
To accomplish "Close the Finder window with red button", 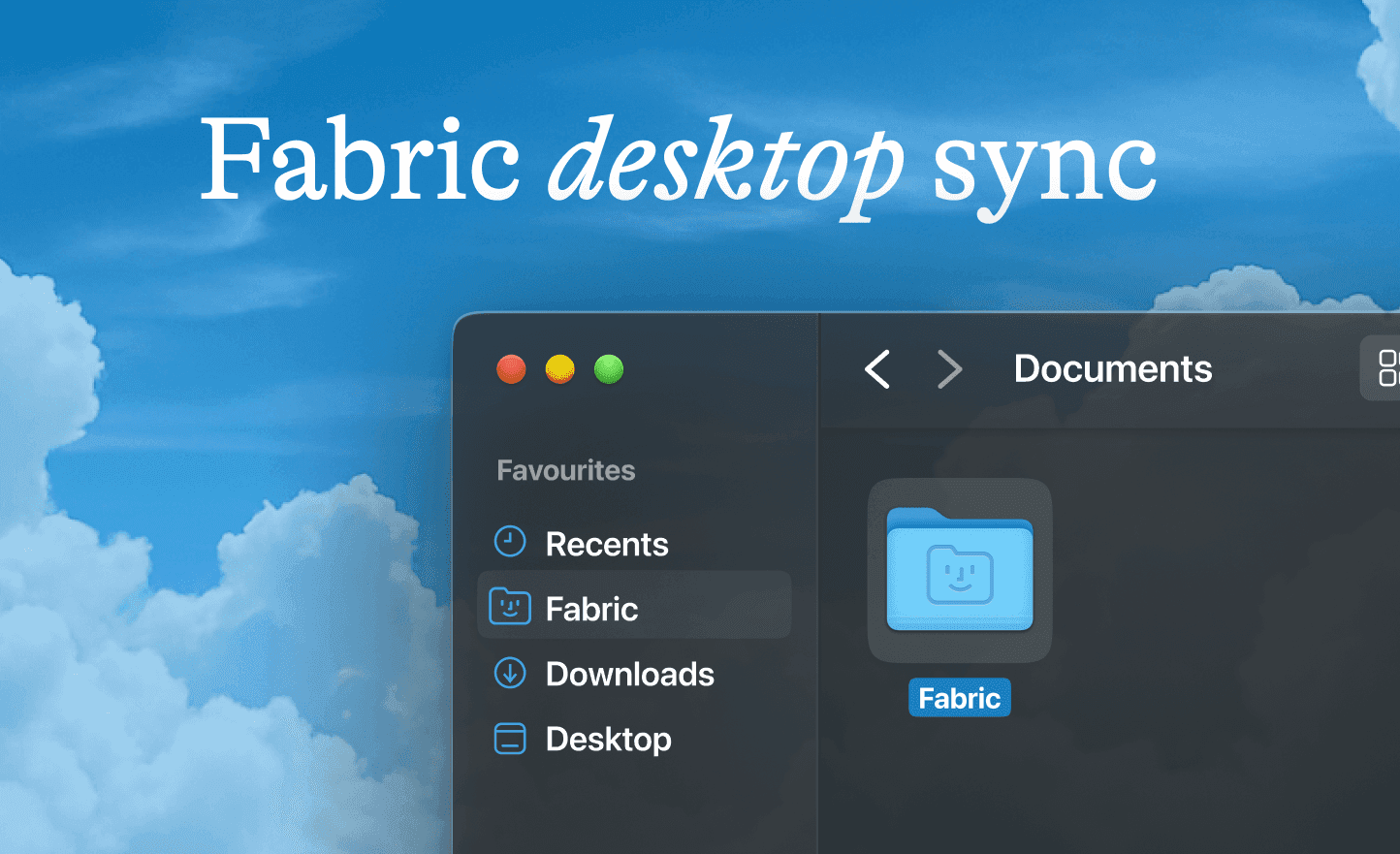I will pyautogui.click(x=511, y=369).
